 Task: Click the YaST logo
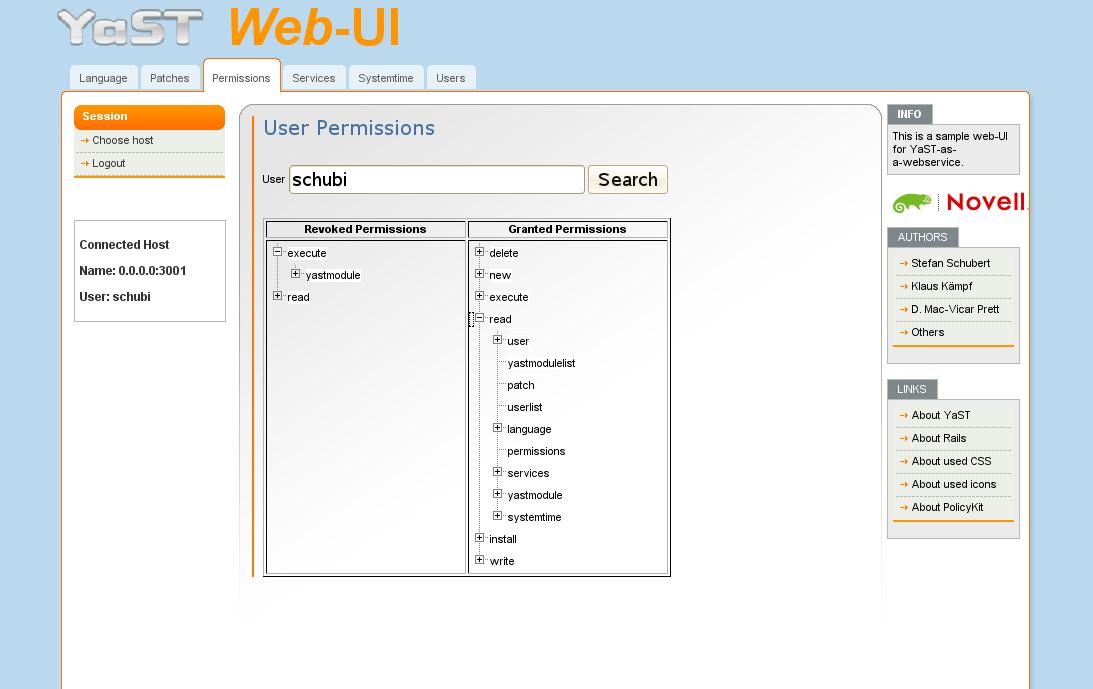click(x=130, y=28)
